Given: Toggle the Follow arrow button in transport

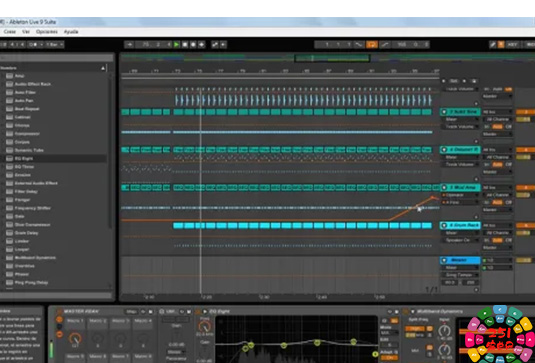Looking at the screenshot, I should click(x=129, y=44).
